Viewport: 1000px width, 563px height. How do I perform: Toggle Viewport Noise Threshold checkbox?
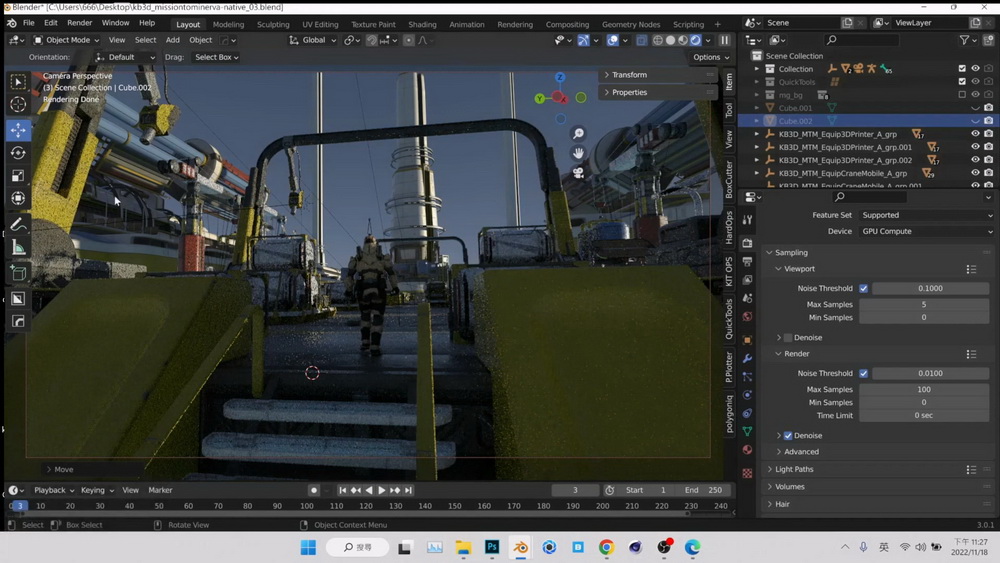[864, 289]
